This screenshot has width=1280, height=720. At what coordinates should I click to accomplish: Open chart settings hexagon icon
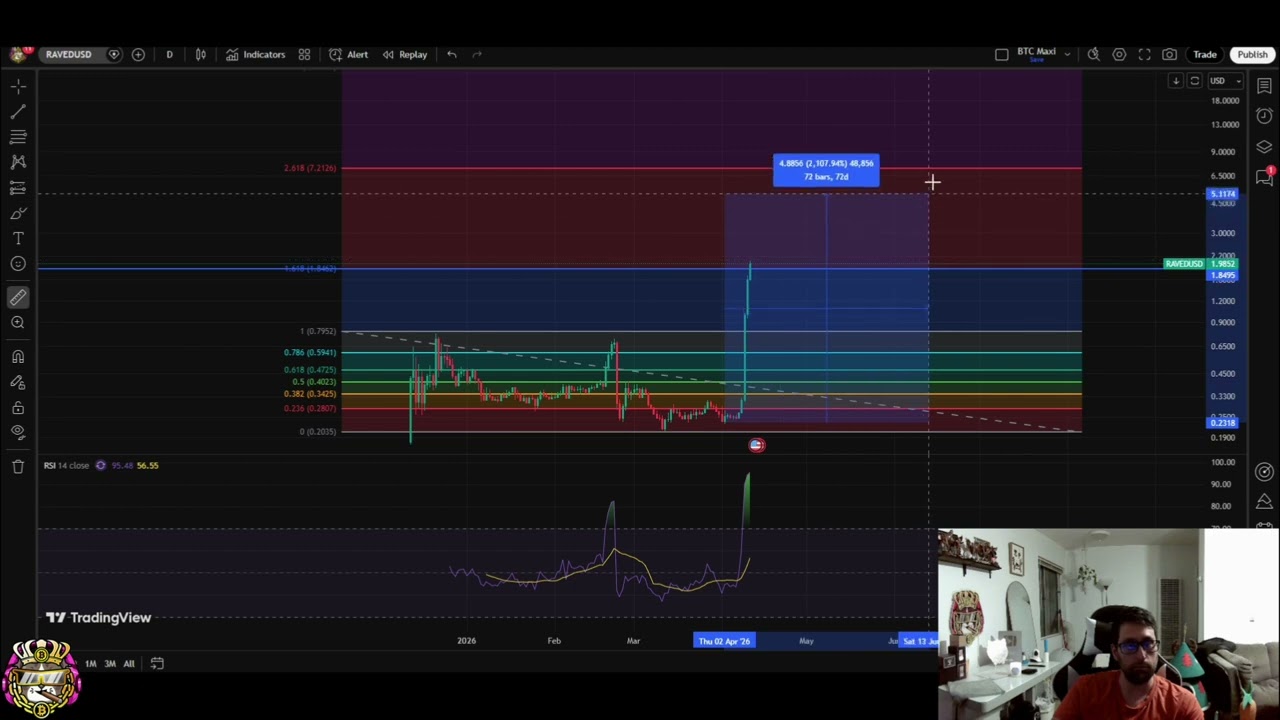[x=1119, y=54]
